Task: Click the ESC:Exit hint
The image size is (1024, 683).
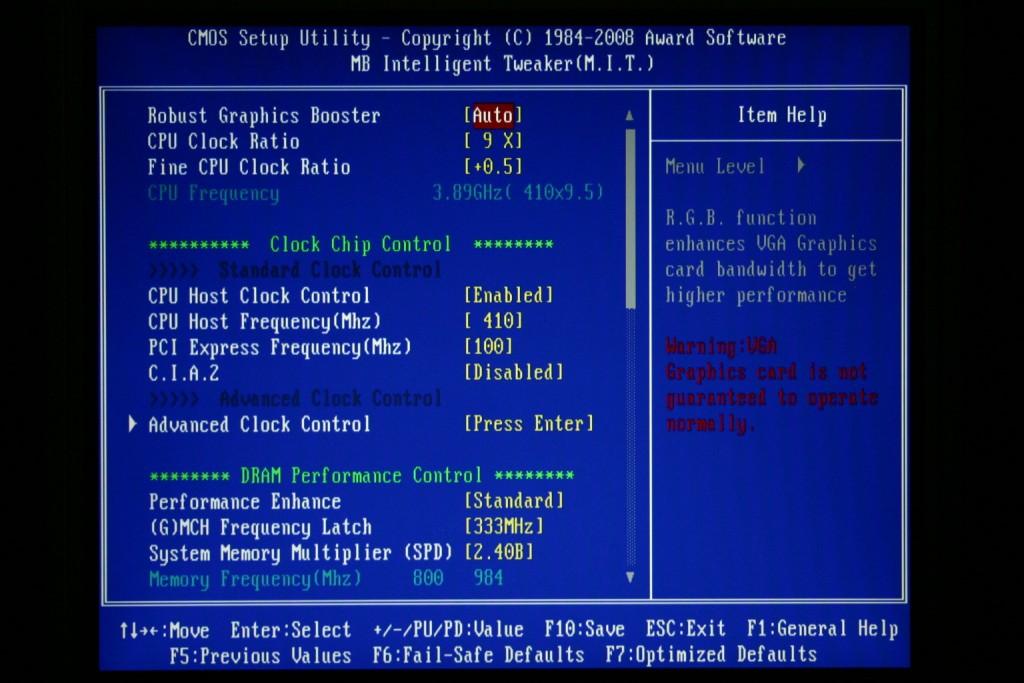Action: [x=686, y=629]
